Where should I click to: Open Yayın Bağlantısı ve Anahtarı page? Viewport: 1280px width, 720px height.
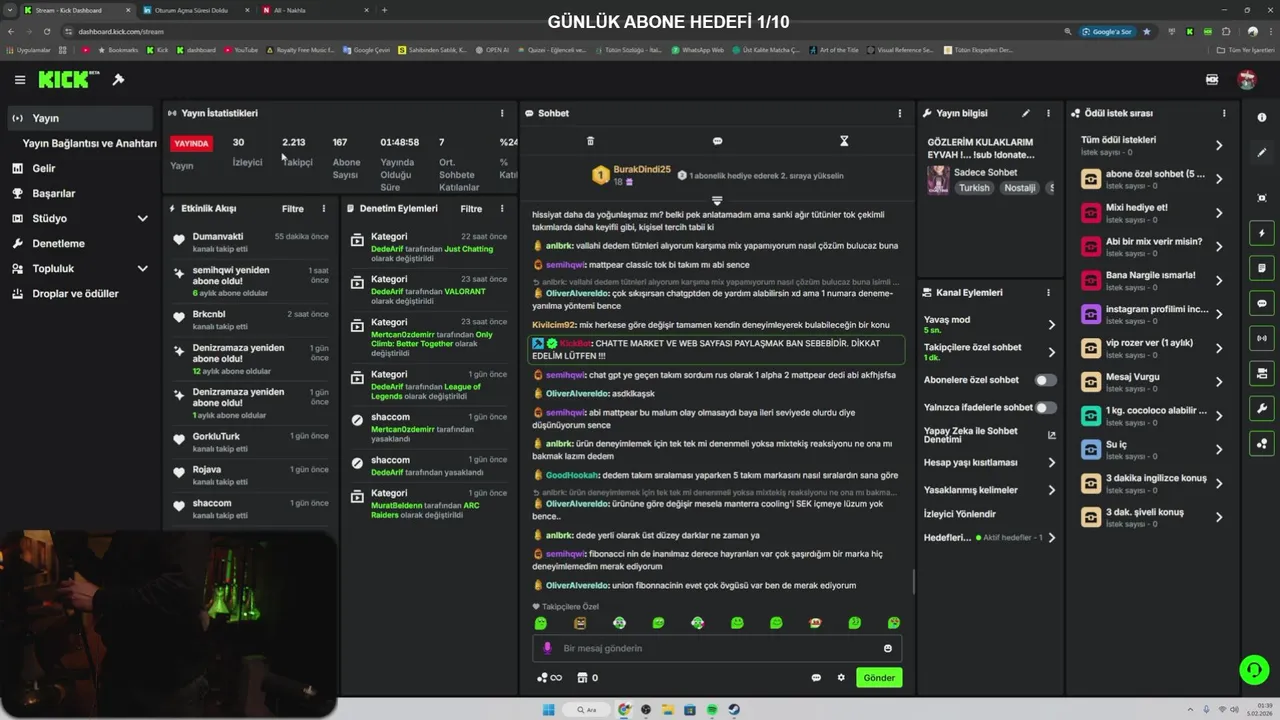(89, 143)
